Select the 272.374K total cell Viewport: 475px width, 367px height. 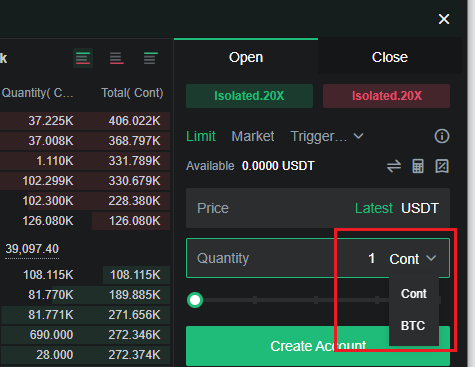coord(135,355)
